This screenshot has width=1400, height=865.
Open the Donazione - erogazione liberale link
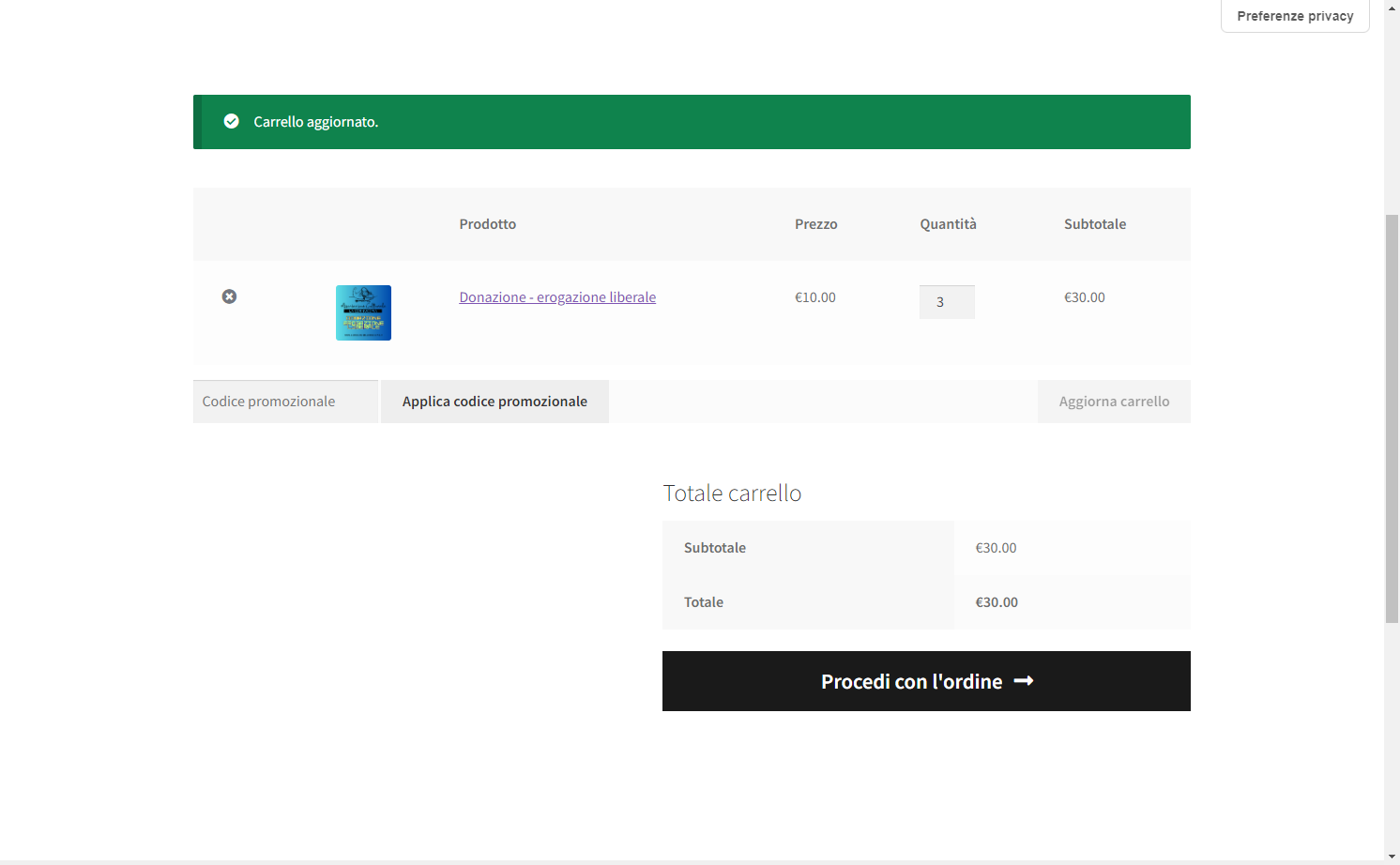click(x=557, y=297)
